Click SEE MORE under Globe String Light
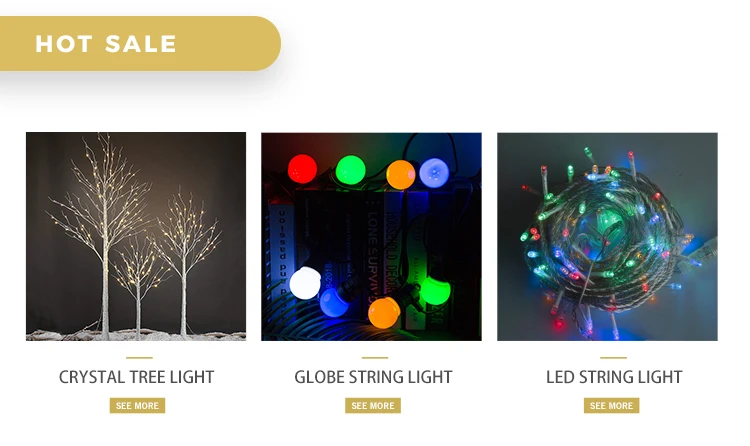Screen dimensions: 750x446 373,405
